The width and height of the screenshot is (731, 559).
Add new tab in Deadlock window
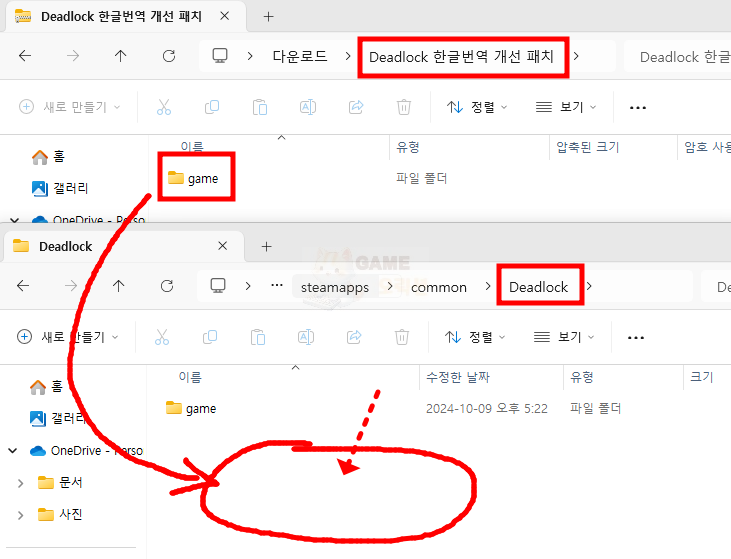267,246
